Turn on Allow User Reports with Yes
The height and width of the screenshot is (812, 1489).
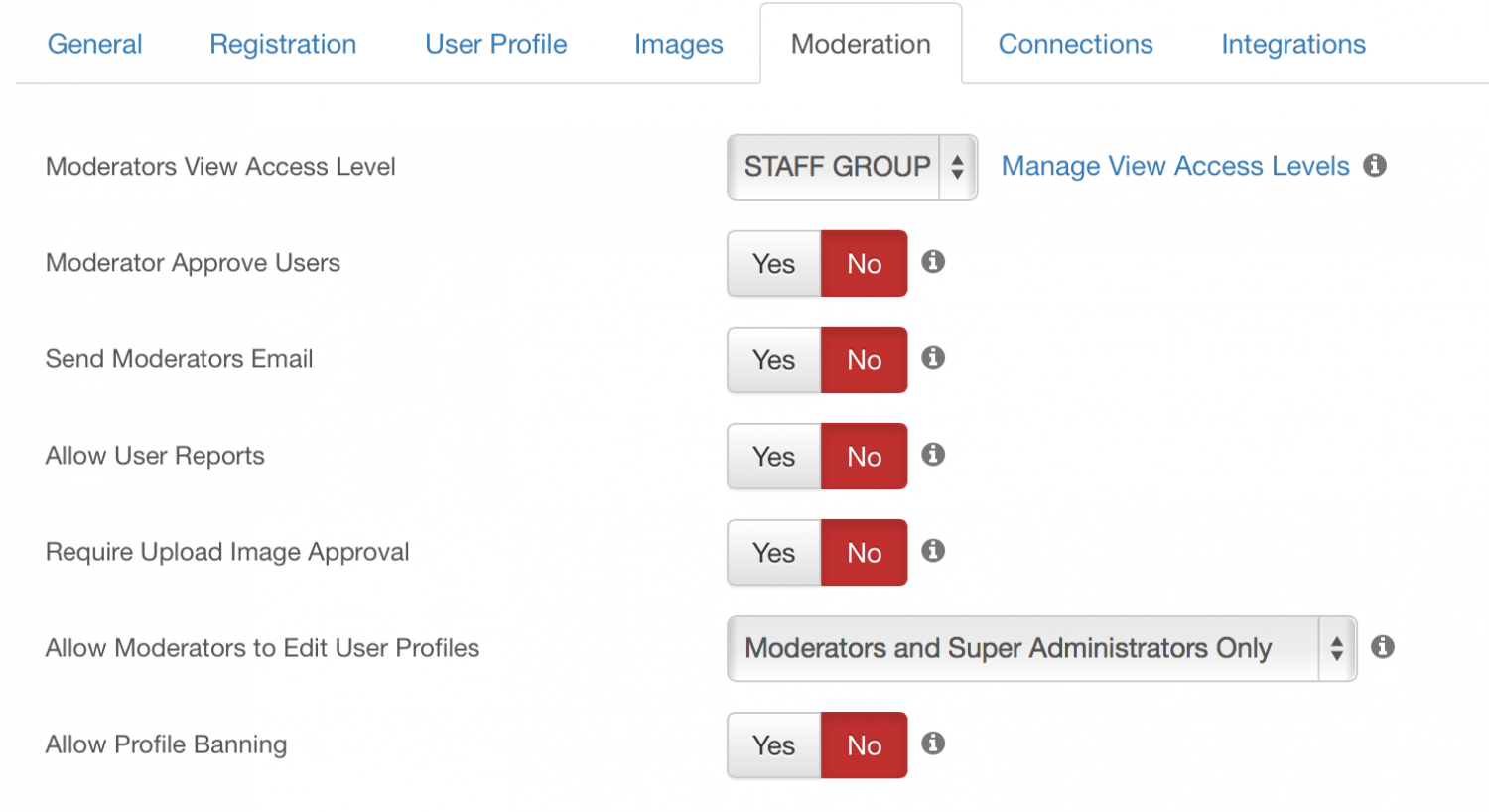(774, 457)
